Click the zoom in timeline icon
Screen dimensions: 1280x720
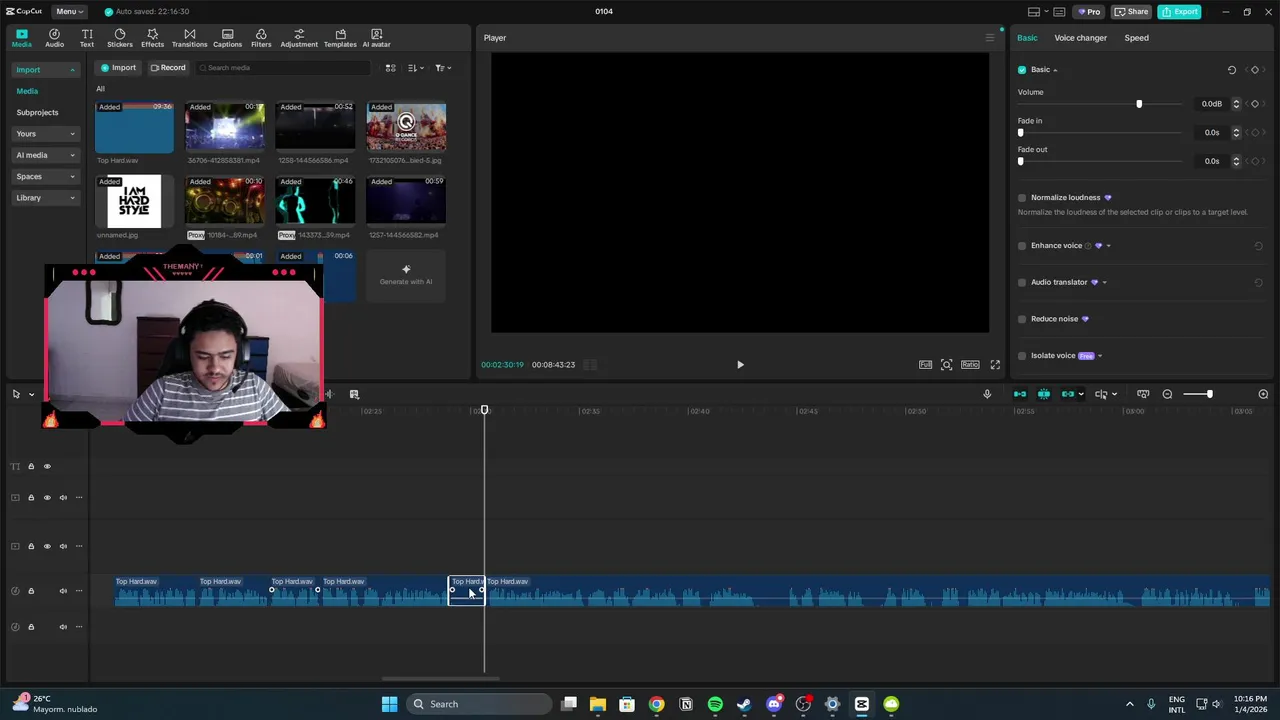coord(1263,394)
